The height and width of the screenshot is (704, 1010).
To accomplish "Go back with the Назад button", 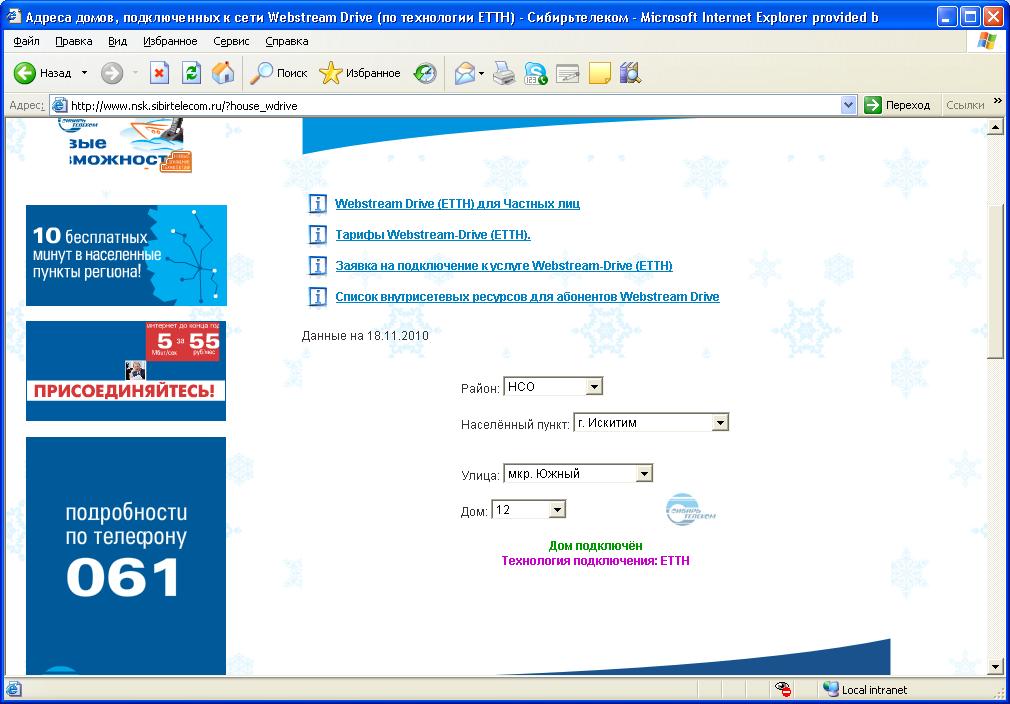I will [x=43, y=73].
